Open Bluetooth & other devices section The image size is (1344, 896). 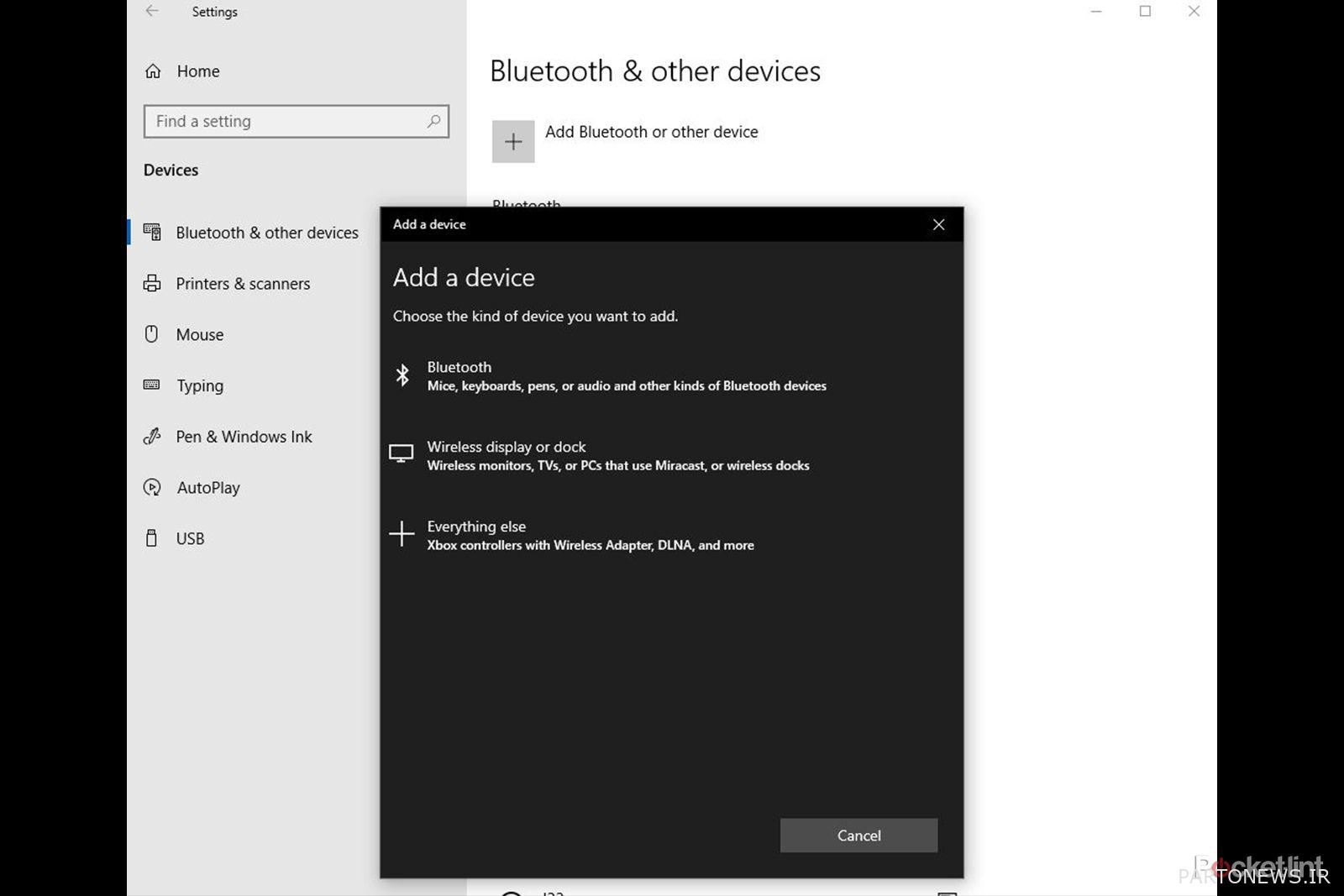coord(266,233)
